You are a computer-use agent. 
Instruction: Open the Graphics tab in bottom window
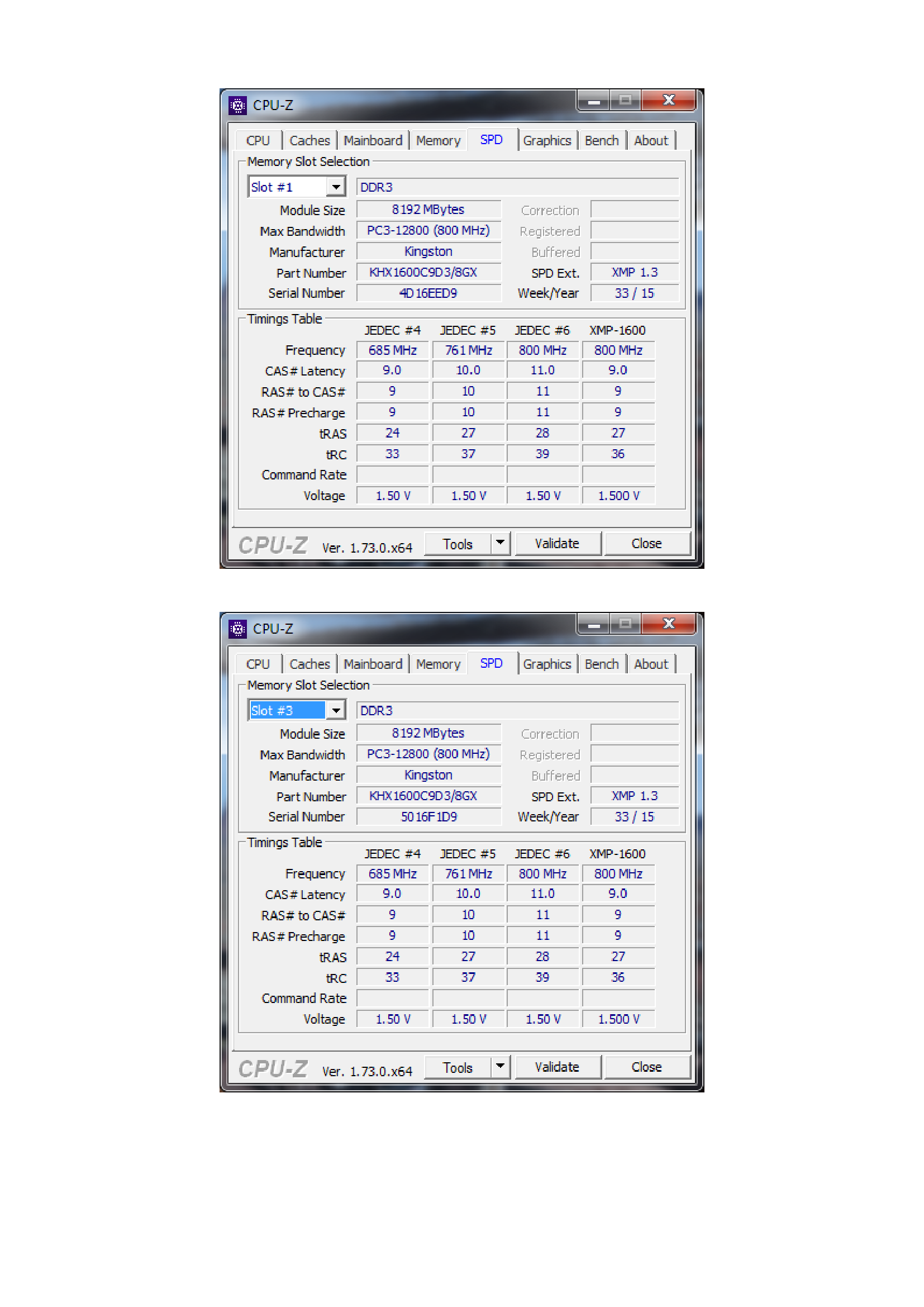pyautogui.click(x=547, y=664)
